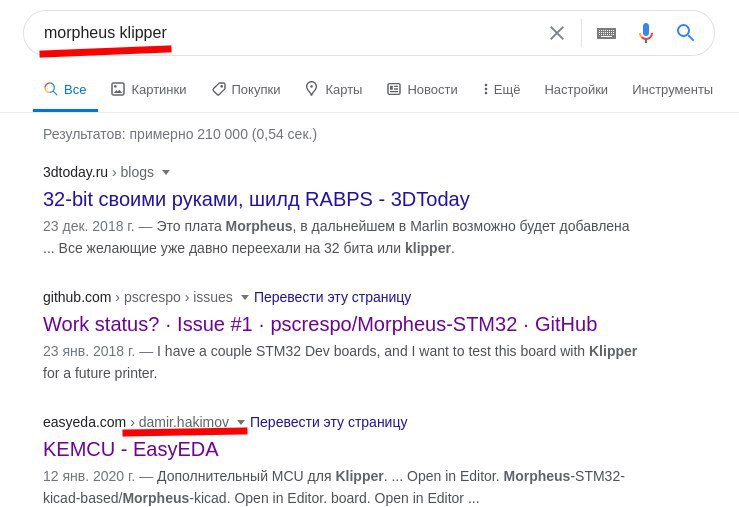
Task: Clear the search query with the X icon
Action: coord(557,33)
